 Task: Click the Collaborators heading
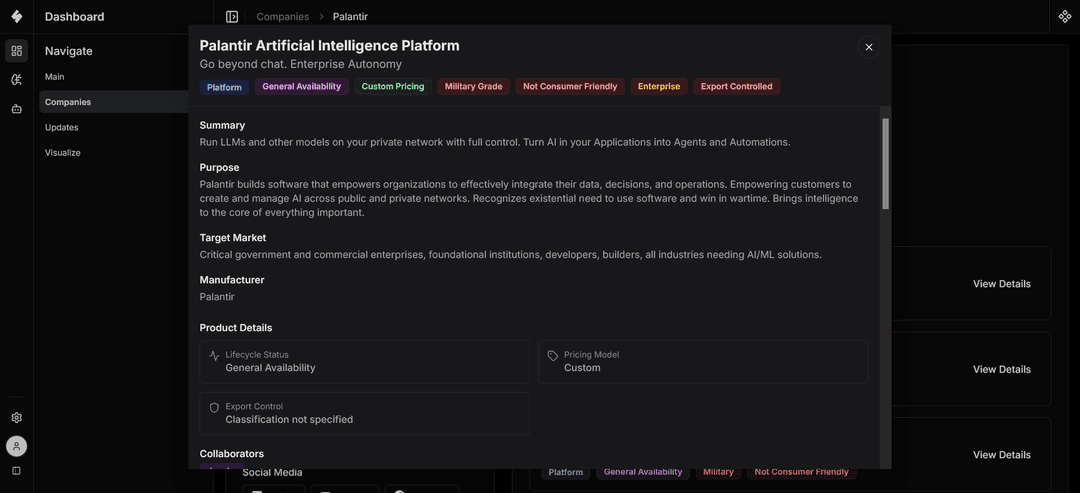point(231,454)
